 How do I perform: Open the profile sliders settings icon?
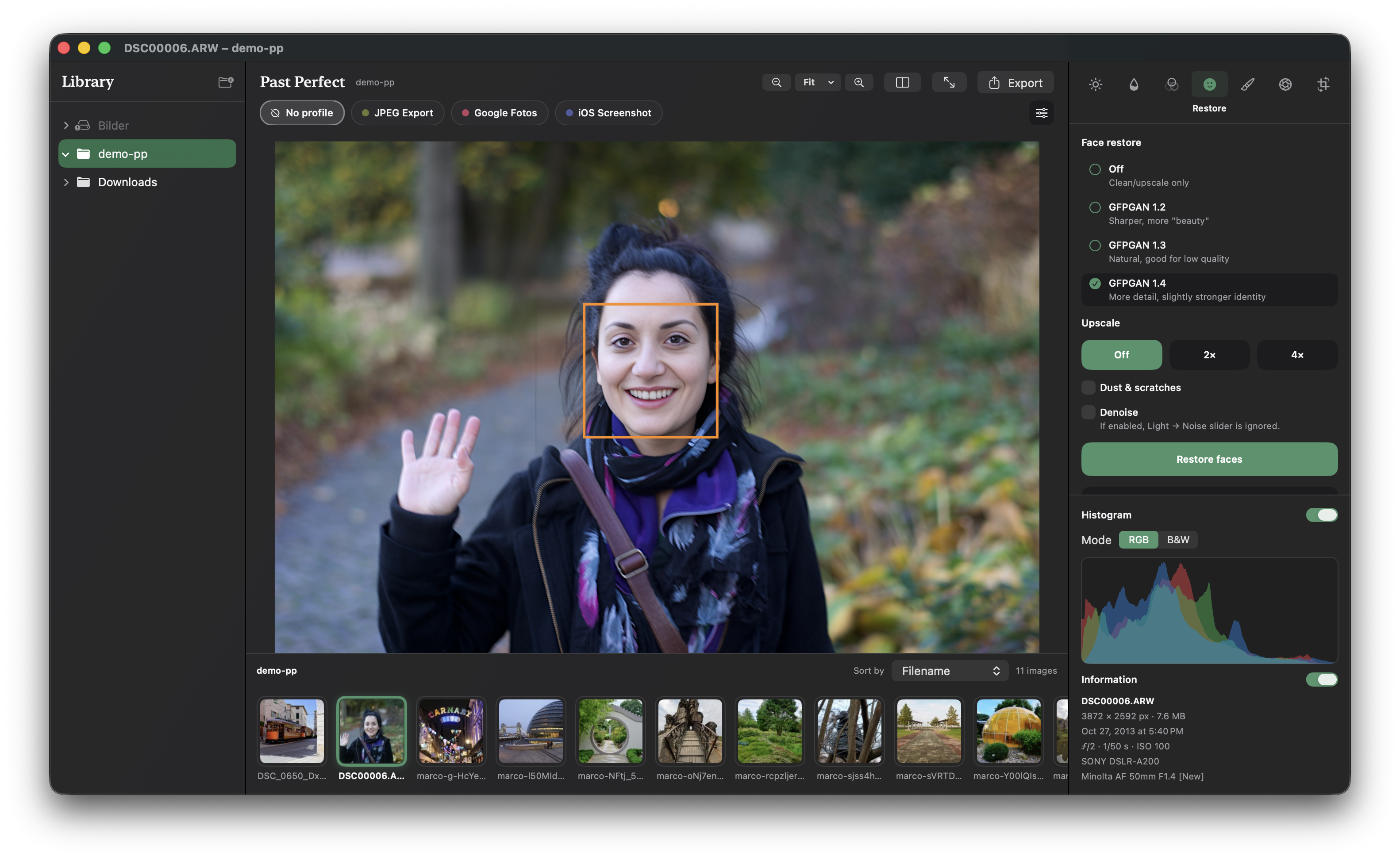1041,113
